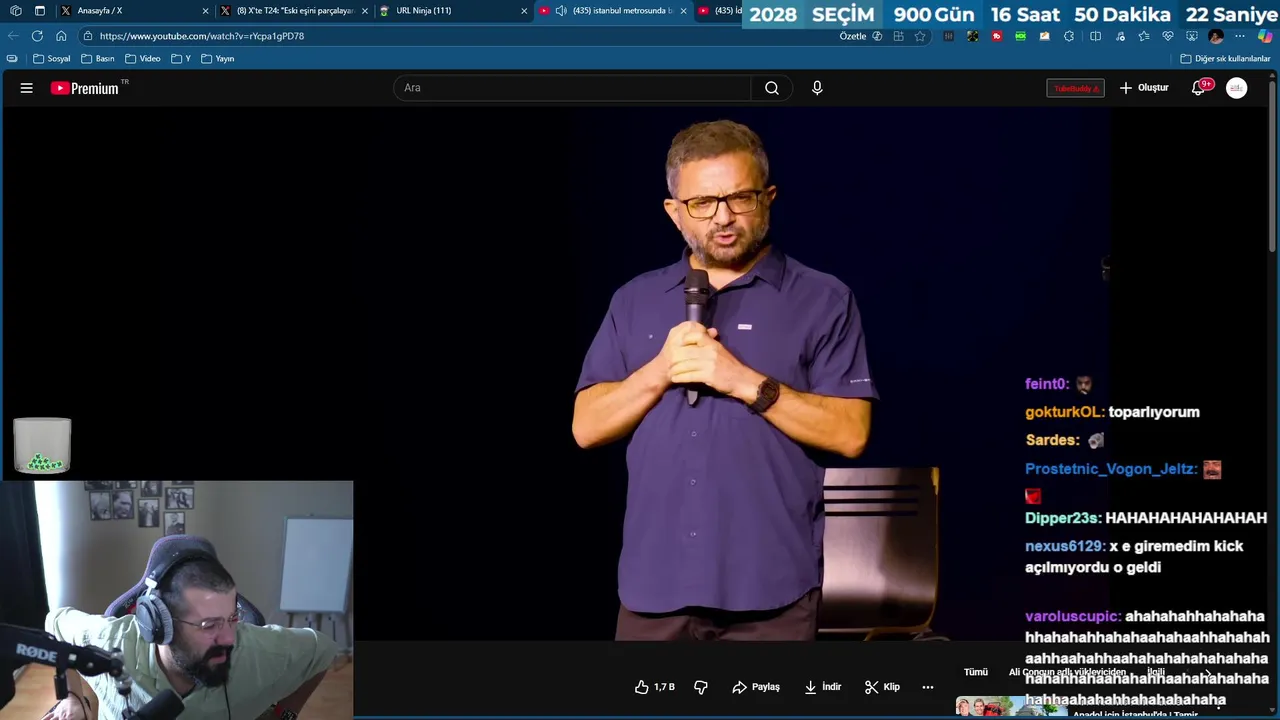Focus the Ara search field
The width and height of the screenshot is (1280, 720).
[x=572, y=88]
